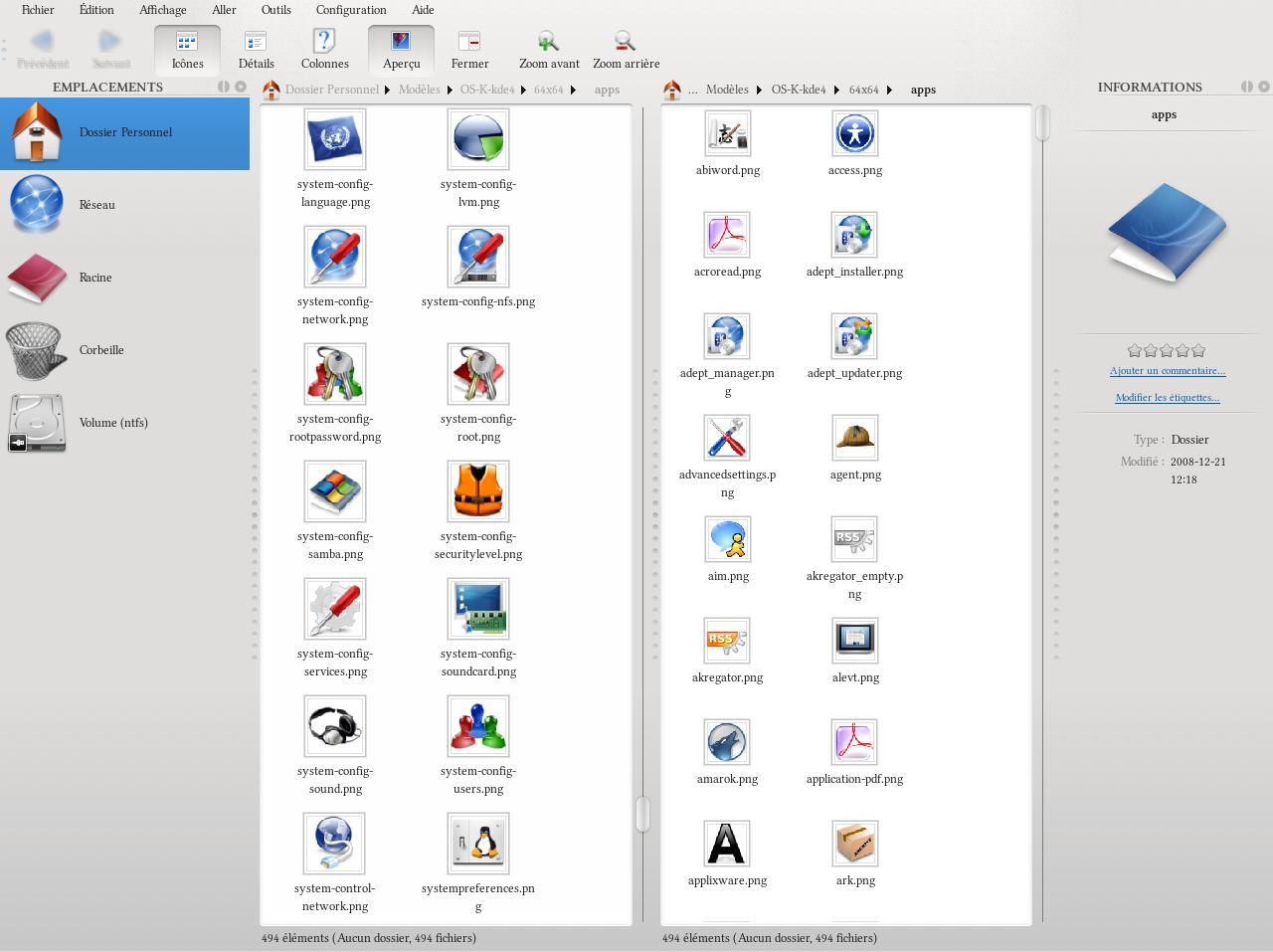1273x952 pixels.
Task: Select system-config-services.png icon
Action: click(x=335, y=609)
